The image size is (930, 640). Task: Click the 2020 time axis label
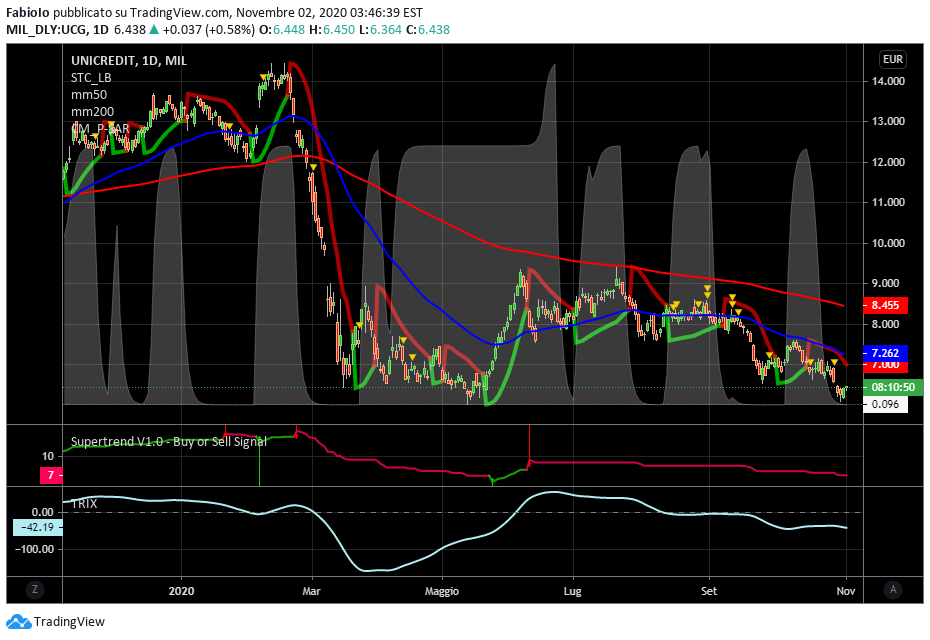point(181,591)
